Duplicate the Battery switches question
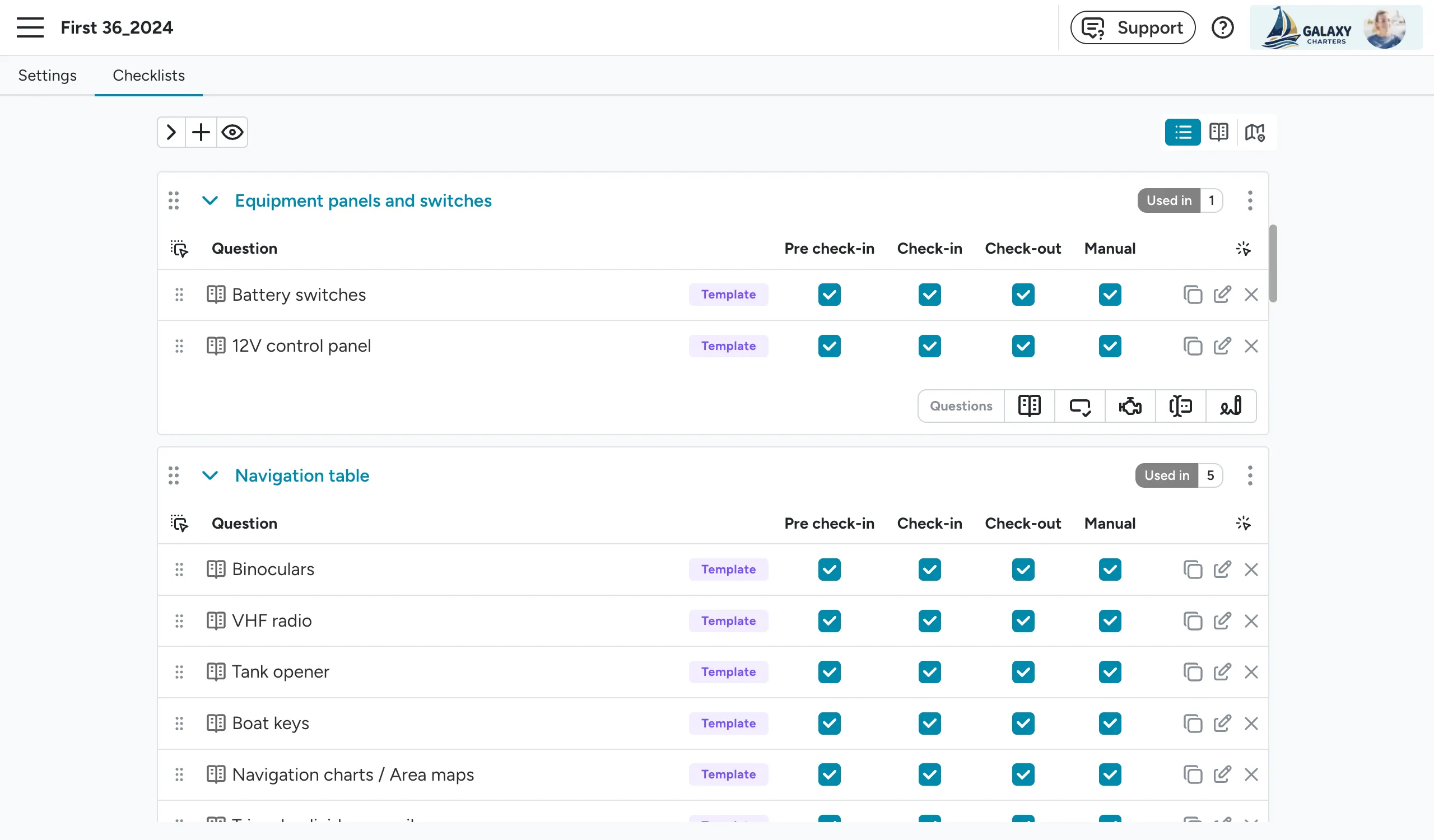The image size is (1434, 840). point(1192,295)
